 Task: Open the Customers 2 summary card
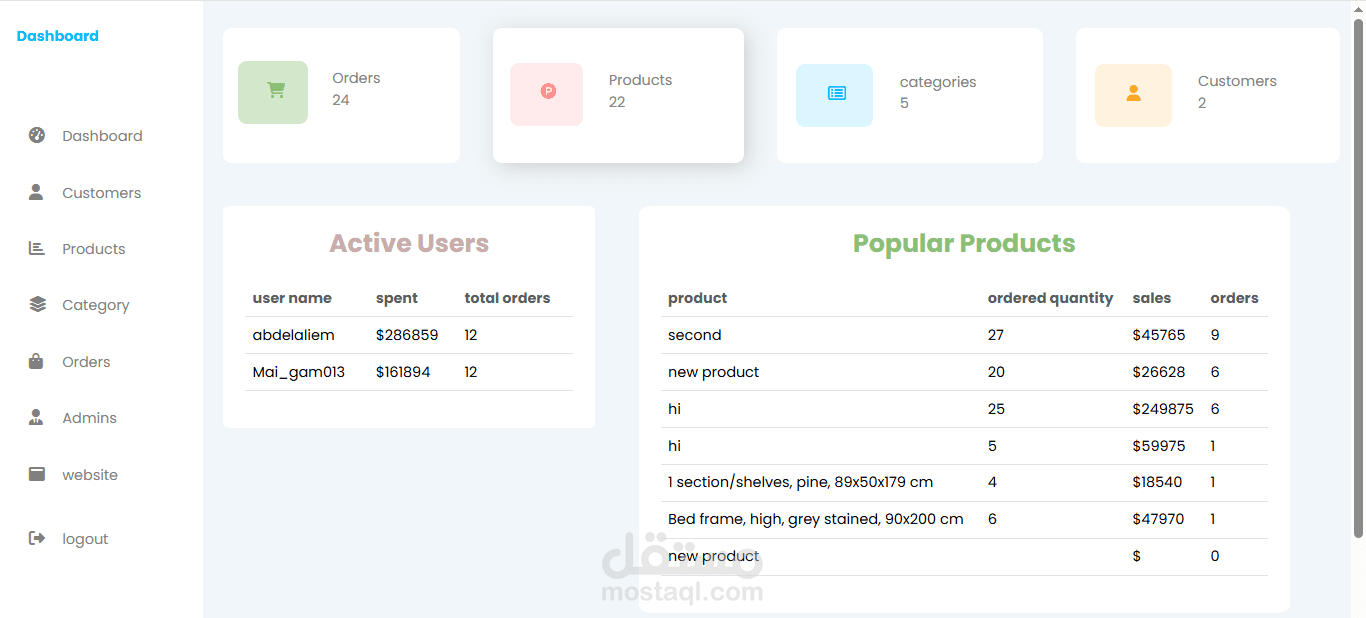pyautogui.click(x=1208, y=95)
